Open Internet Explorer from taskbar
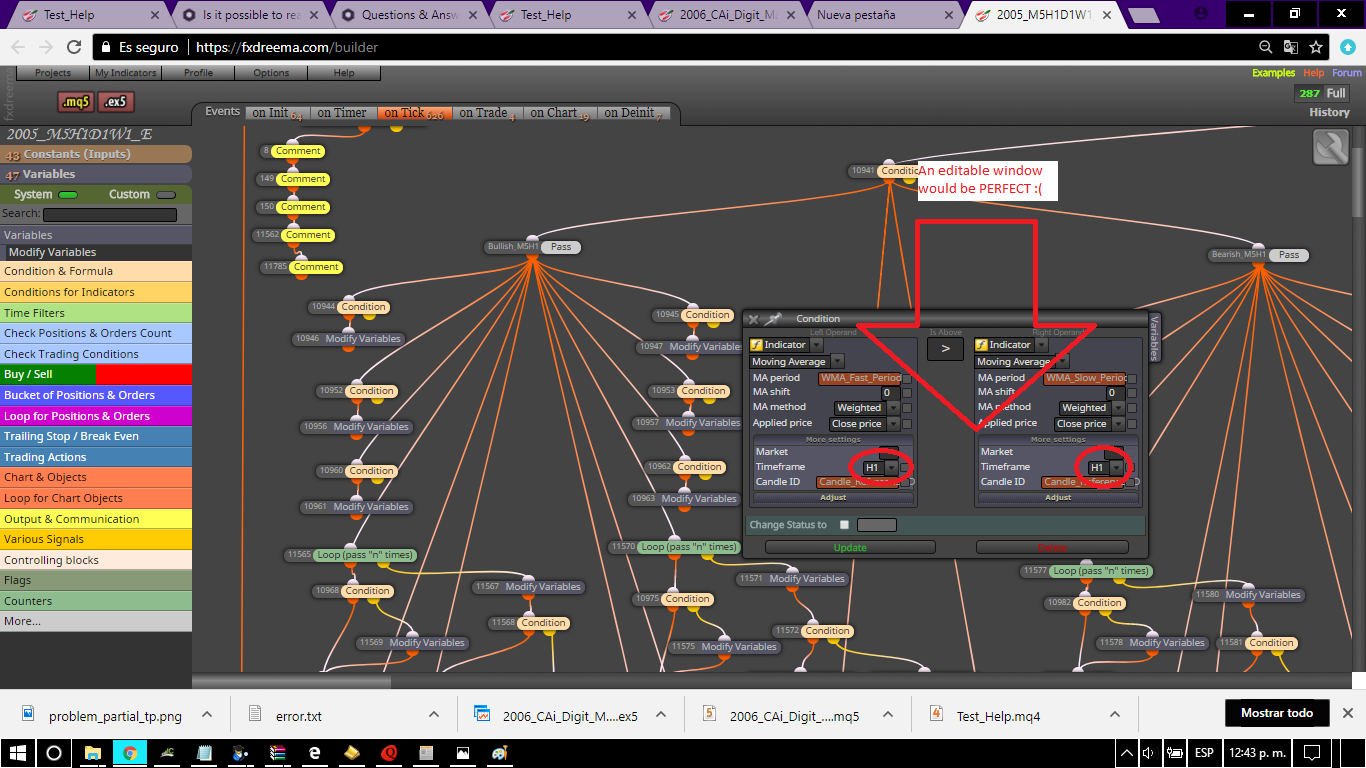Screen dimensions: 1366x768 click(x=314, y=753)
